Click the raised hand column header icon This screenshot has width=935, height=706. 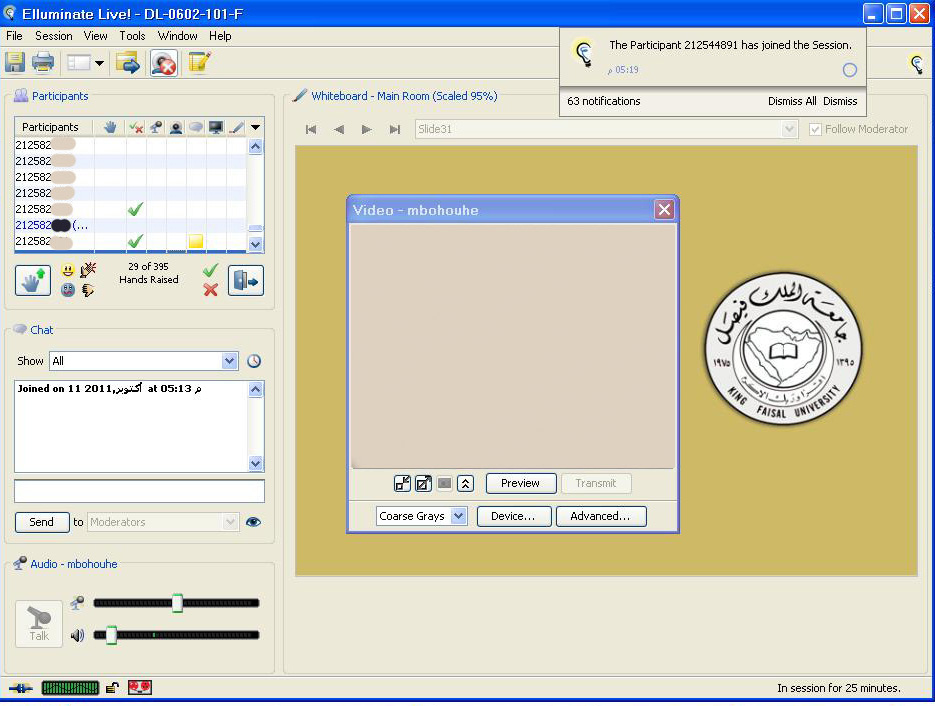click(110, 127)
